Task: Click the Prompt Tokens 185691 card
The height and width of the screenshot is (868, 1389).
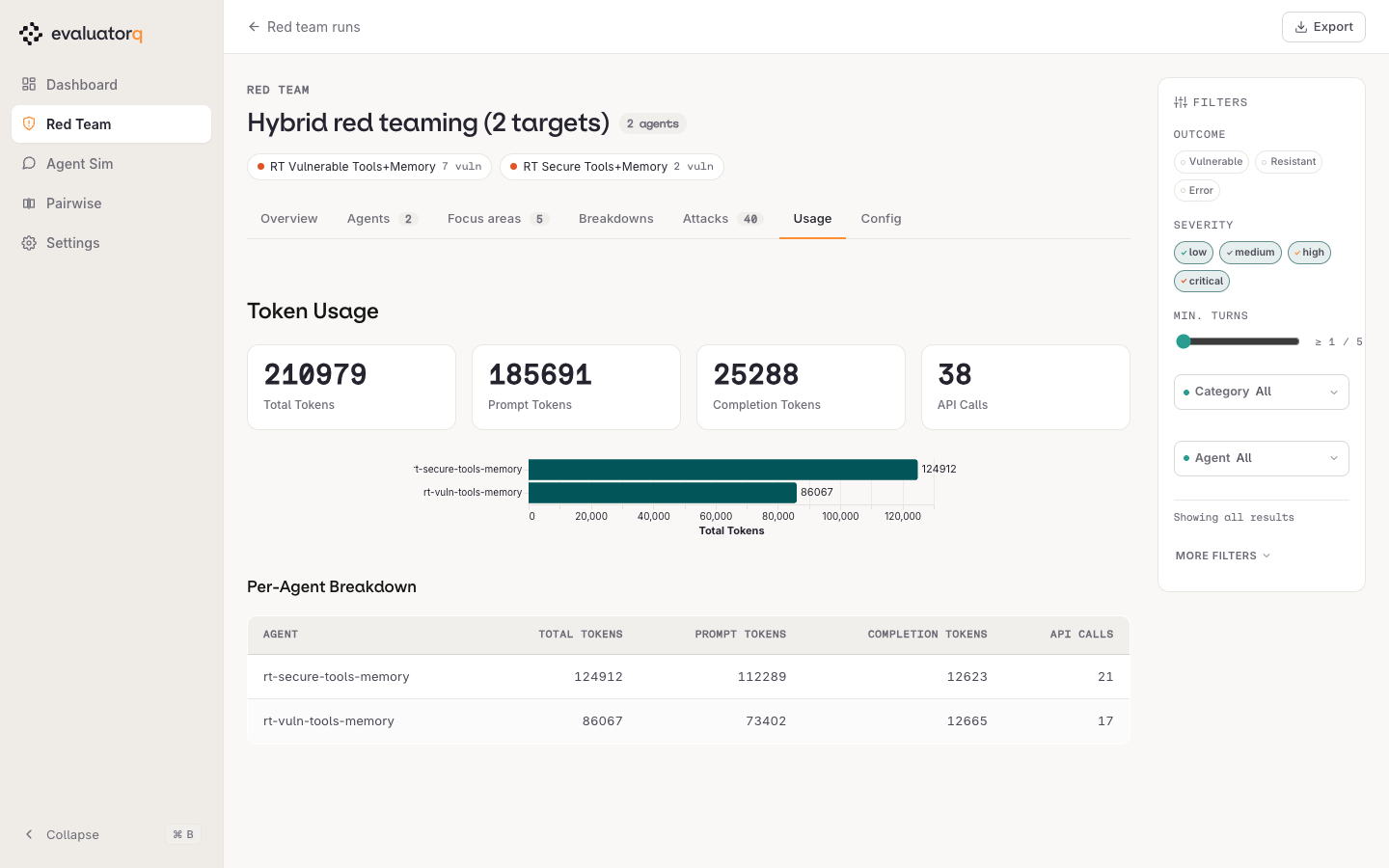Action: [576, 387]
